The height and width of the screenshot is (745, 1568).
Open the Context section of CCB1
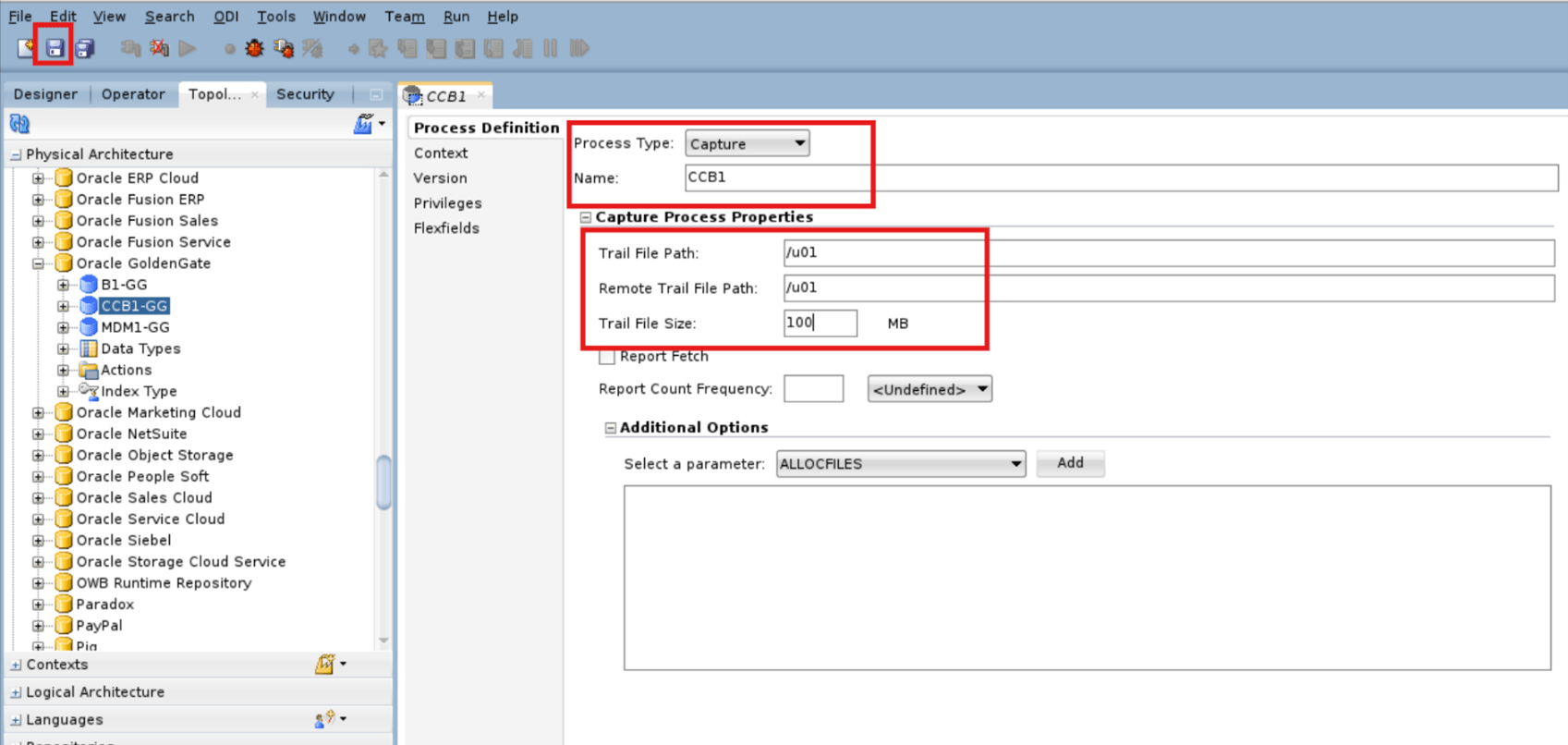coord(441,153)
